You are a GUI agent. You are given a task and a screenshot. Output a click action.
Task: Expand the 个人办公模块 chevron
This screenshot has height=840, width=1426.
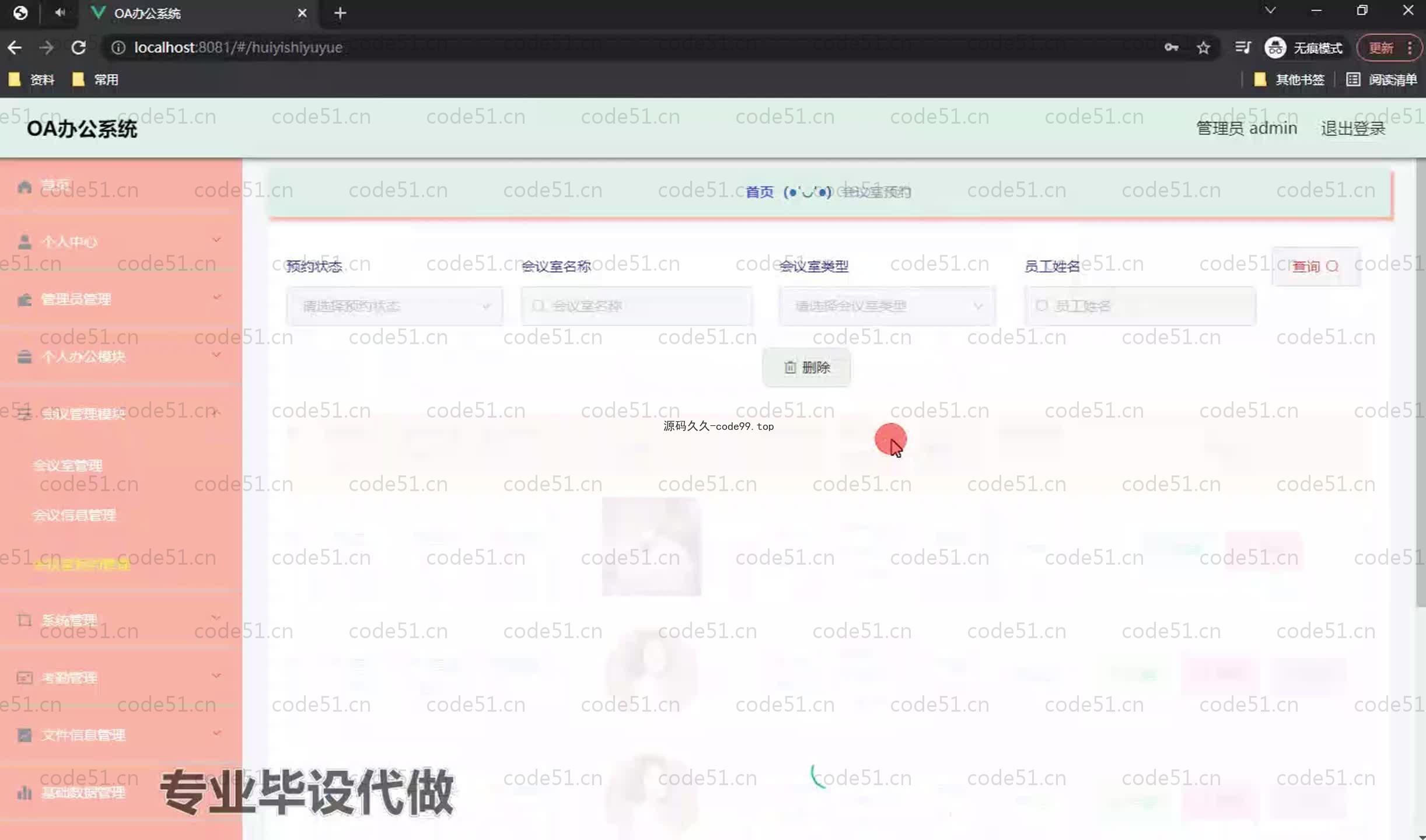point(216,355)
